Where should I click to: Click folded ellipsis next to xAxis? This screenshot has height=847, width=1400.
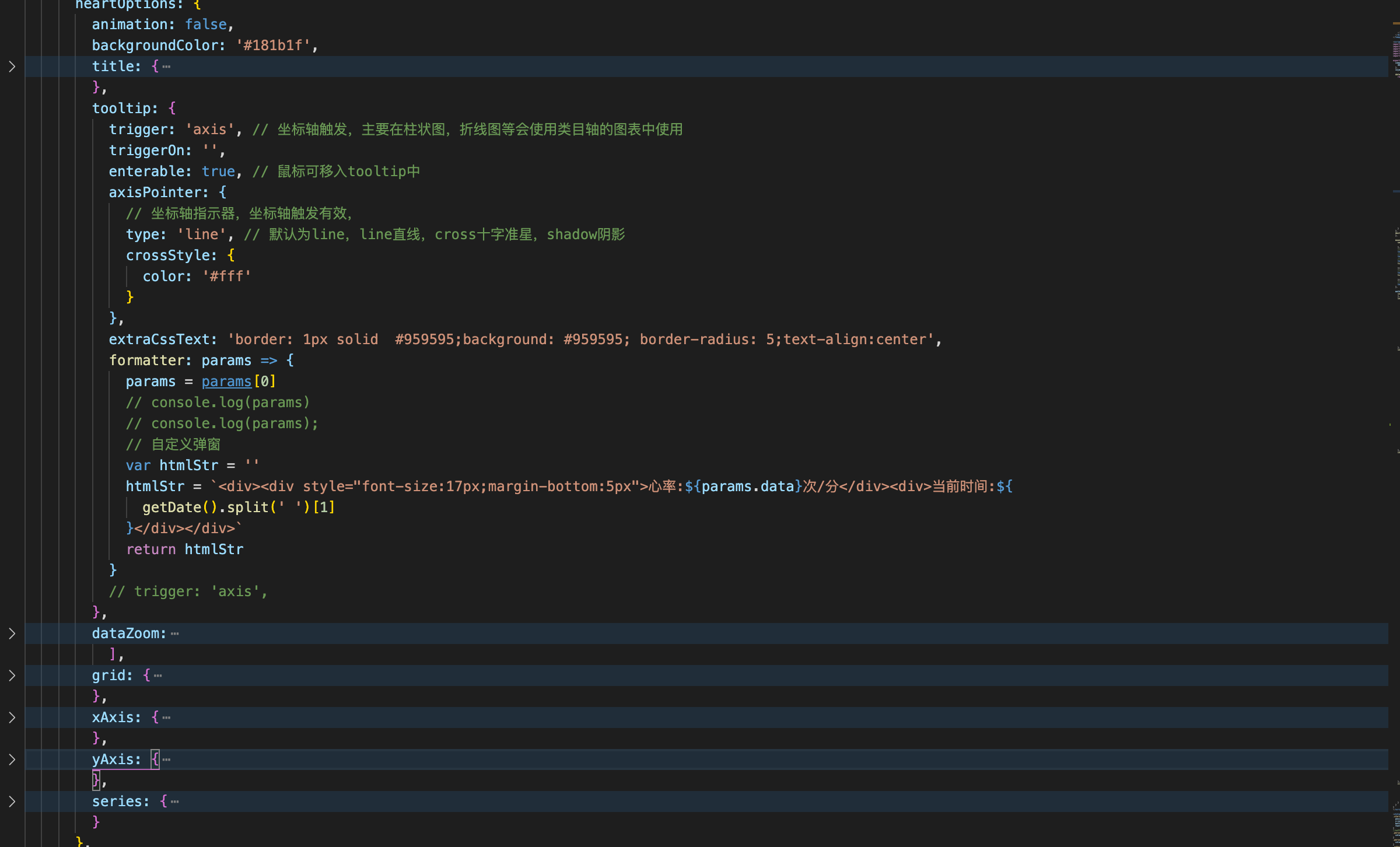click(167, 718)
